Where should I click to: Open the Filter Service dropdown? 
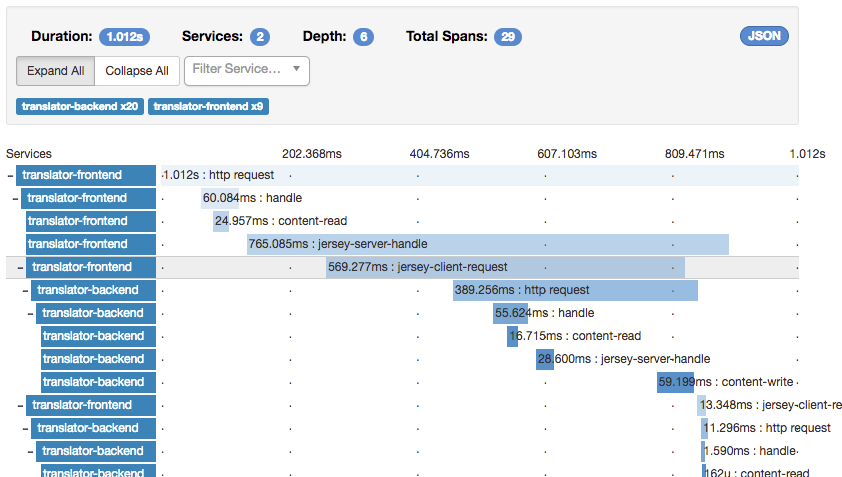(x=246, y=71)
